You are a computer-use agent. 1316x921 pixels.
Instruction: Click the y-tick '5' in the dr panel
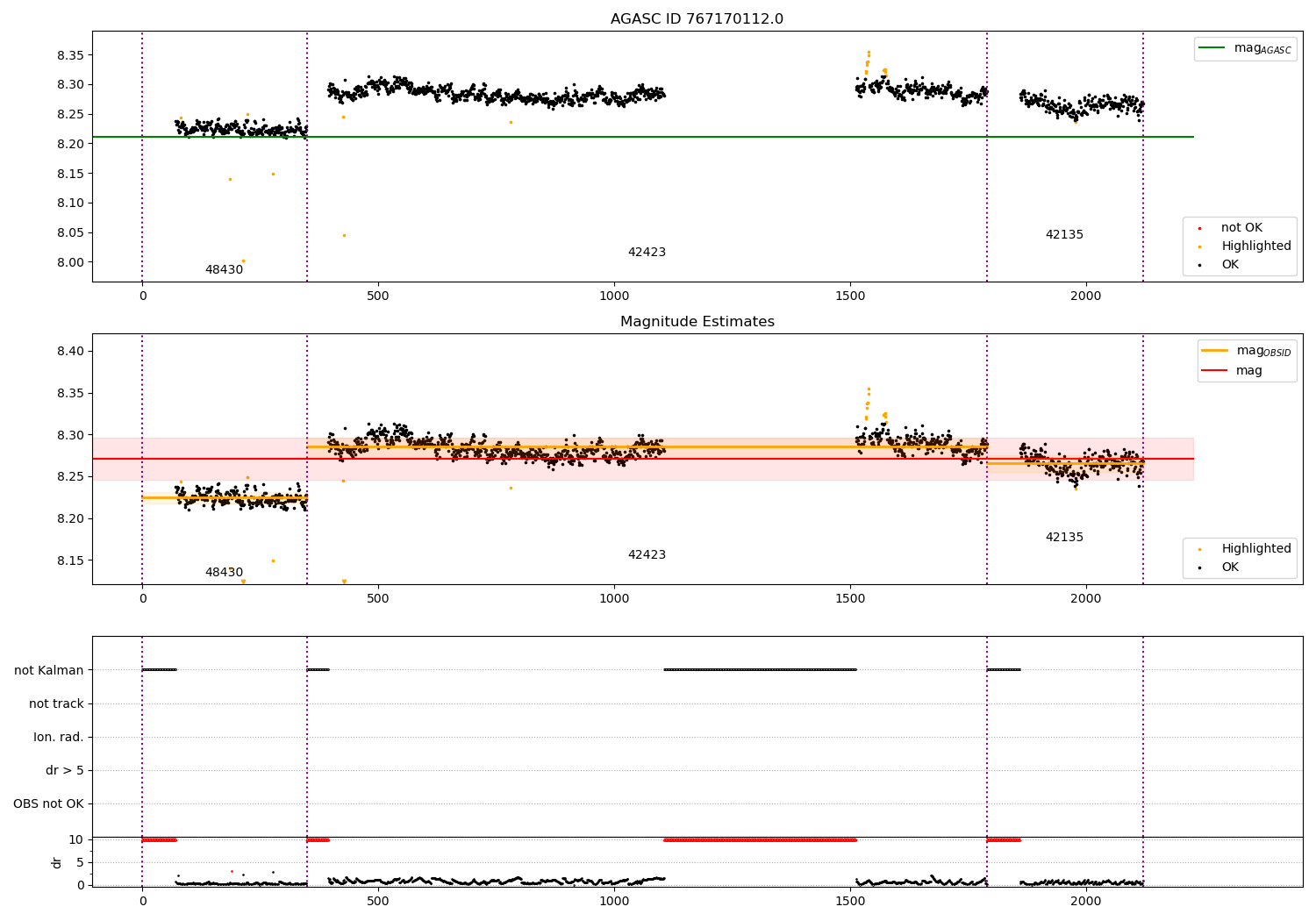(x=80, y=862)
